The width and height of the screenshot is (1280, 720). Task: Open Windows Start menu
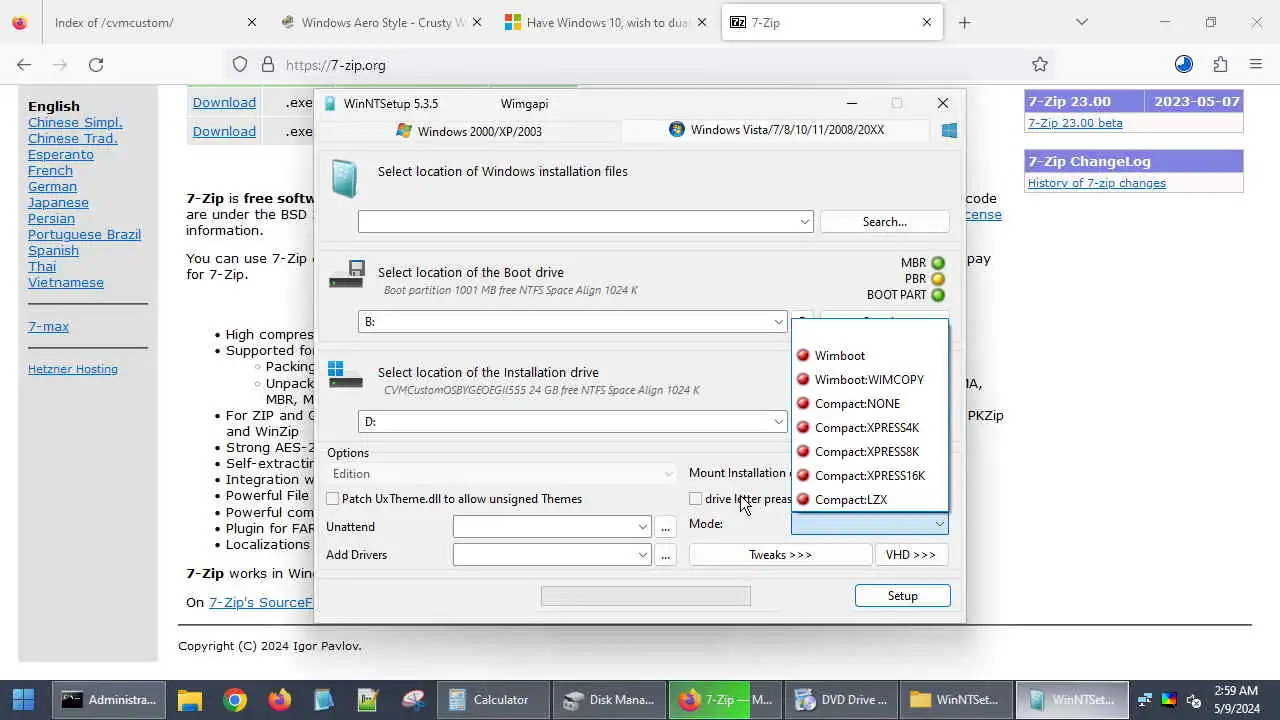[23, 700]
